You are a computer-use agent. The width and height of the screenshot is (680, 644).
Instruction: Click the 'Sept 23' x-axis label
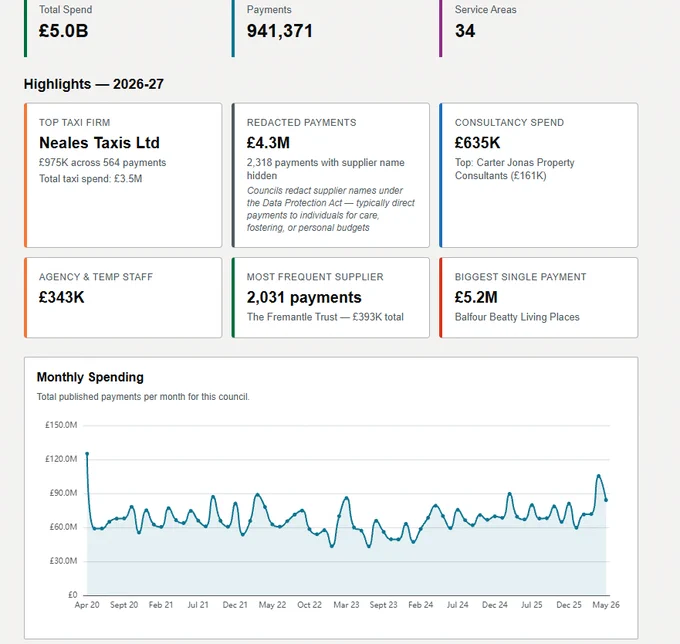(383, 605)
